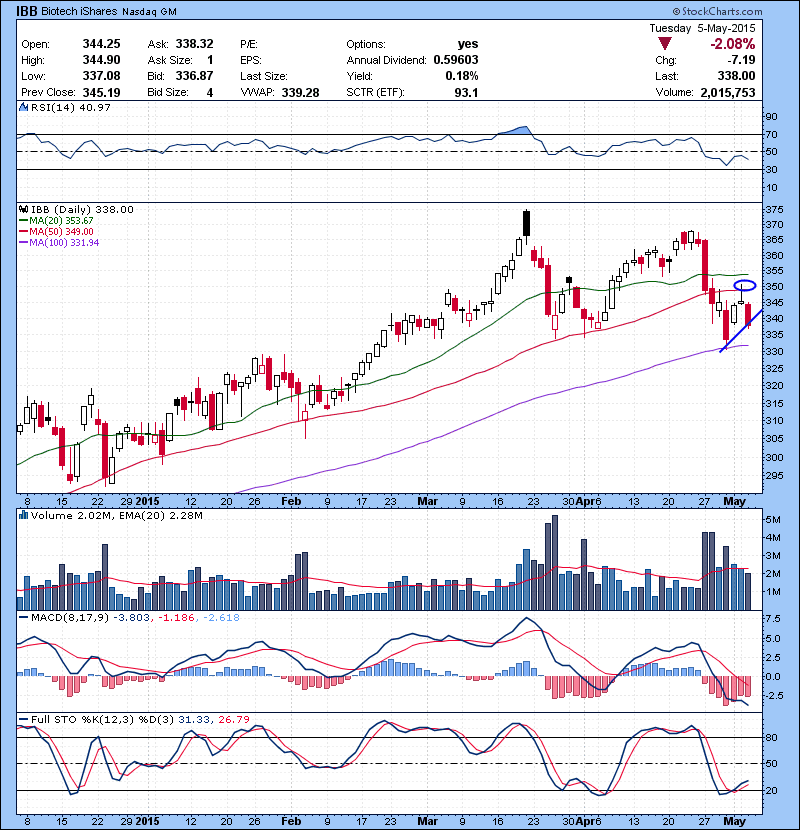Click the Nasdaq GM exchange label
The width and height of the screenshot is (800, 830).
(149, 12)
